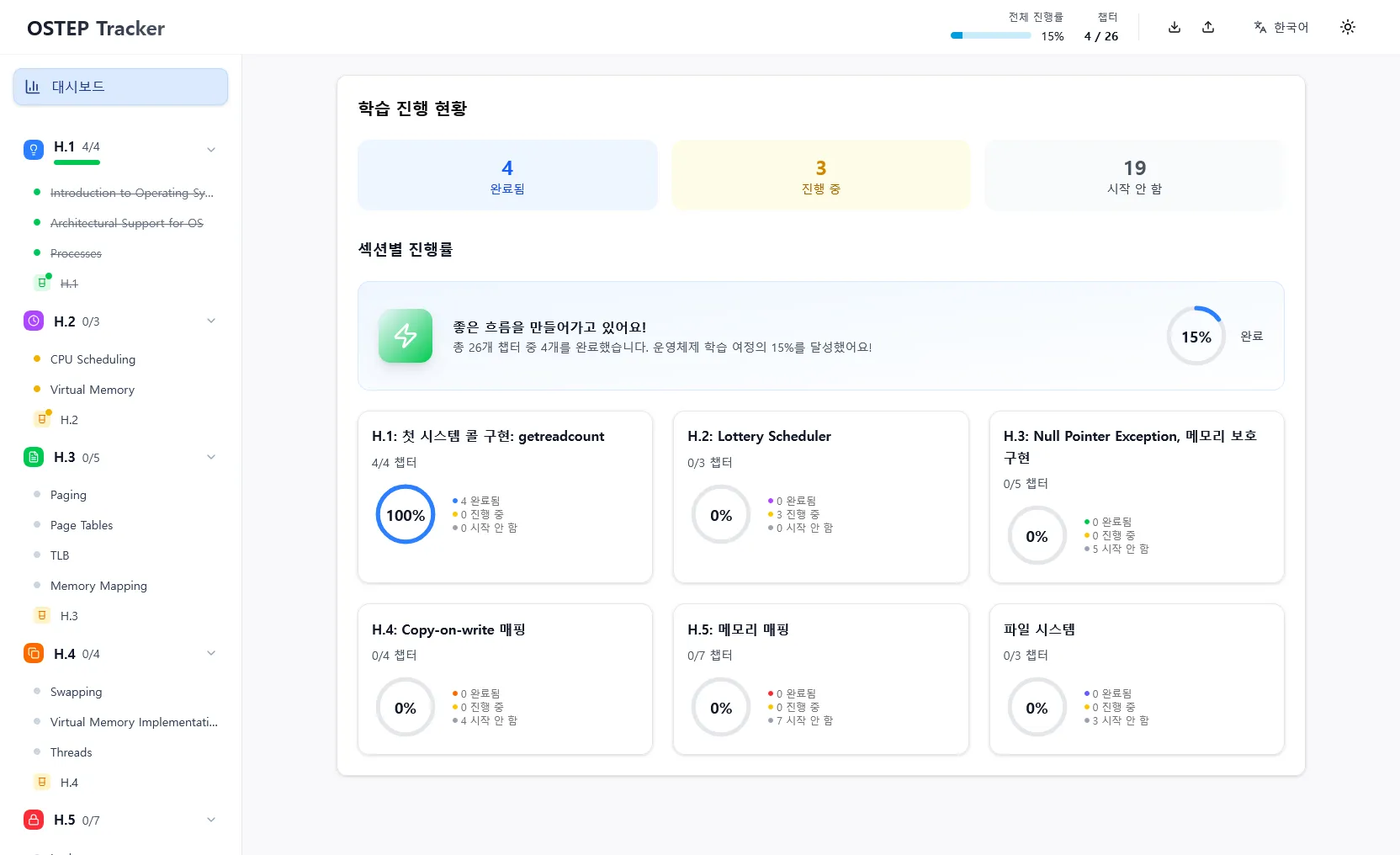Click the 100% progress ring in H.1 card
This screenshot has height=855, width=1400.
[406, 514]
